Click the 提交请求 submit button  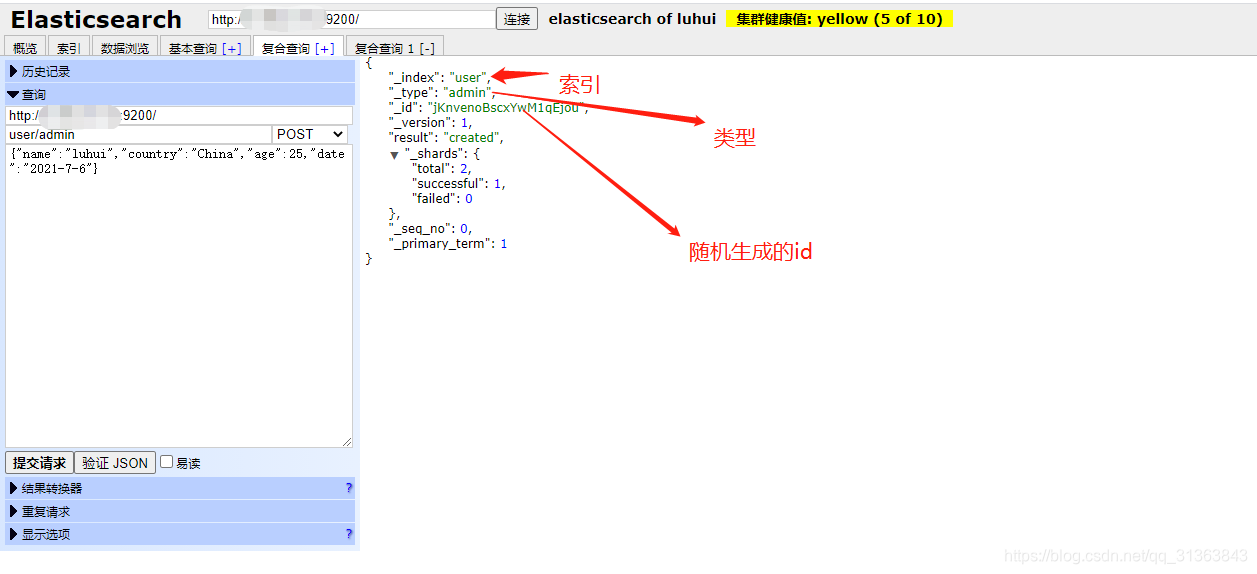[x=40, y=463]
